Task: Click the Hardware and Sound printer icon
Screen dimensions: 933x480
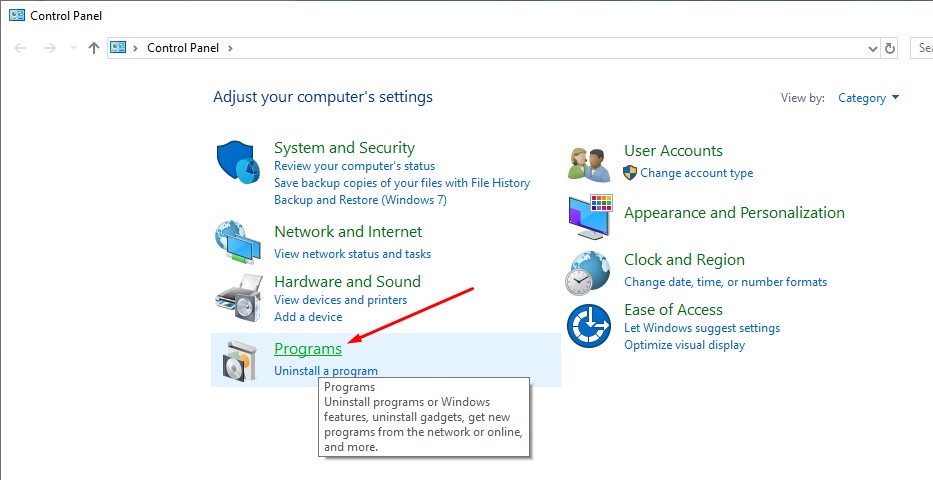Action: click(238, 297)
